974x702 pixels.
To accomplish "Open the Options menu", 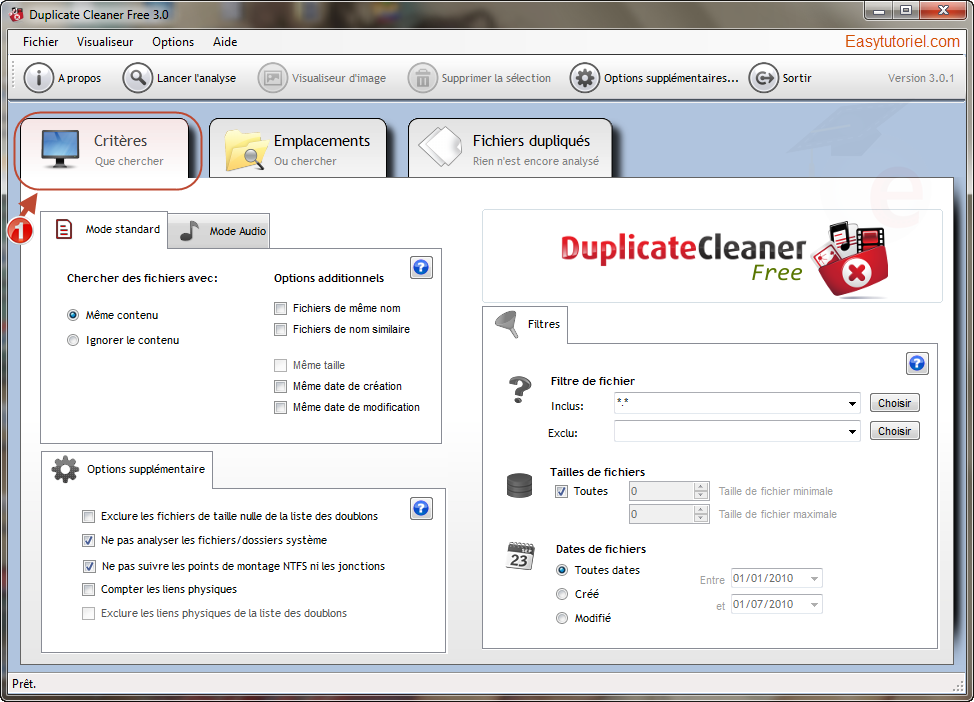I will 173,42.
